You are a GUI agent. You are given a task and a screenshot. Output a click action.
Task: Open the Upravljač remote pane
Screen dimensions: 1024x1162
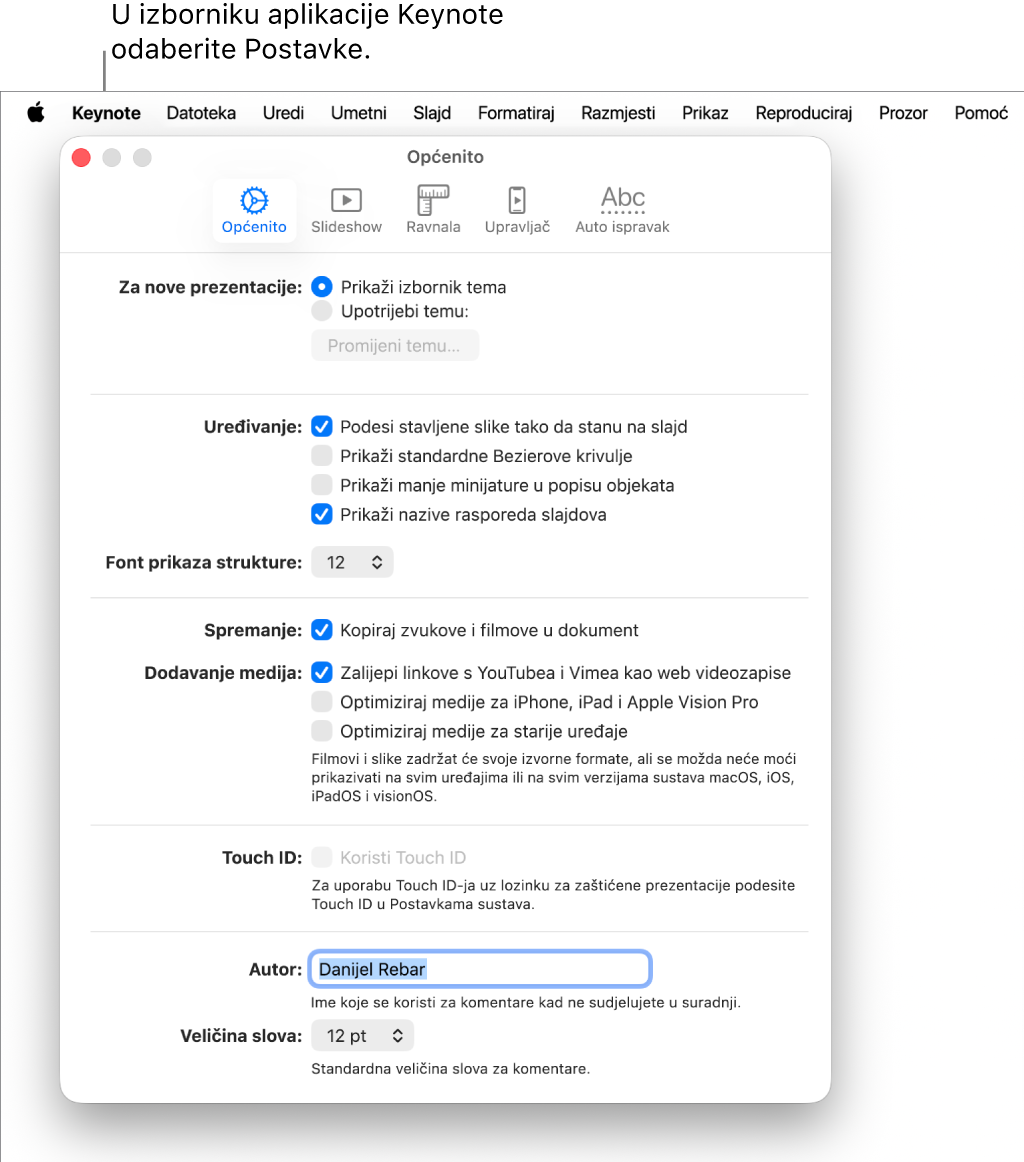pyautogui.click(x=517, y=210)
